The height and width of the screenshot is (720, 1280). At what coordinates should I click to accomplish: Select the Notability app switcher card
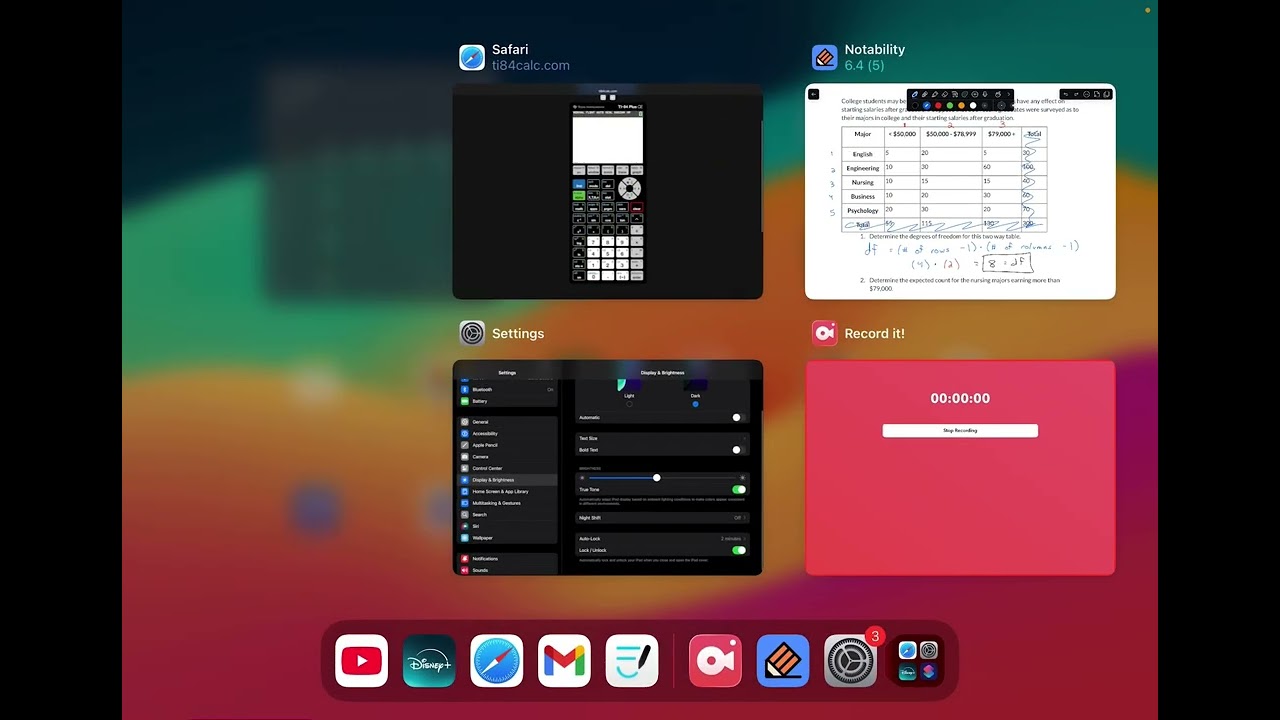coord(960,191)
